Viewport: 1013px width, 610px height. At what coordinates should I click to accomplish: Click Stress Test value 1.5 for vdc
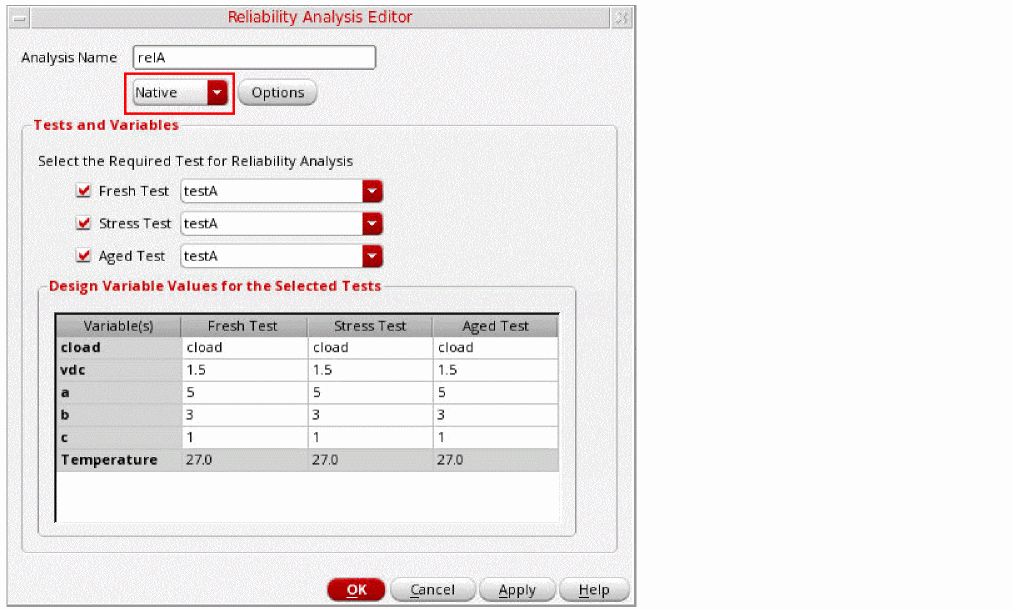[x=370, y=370]
